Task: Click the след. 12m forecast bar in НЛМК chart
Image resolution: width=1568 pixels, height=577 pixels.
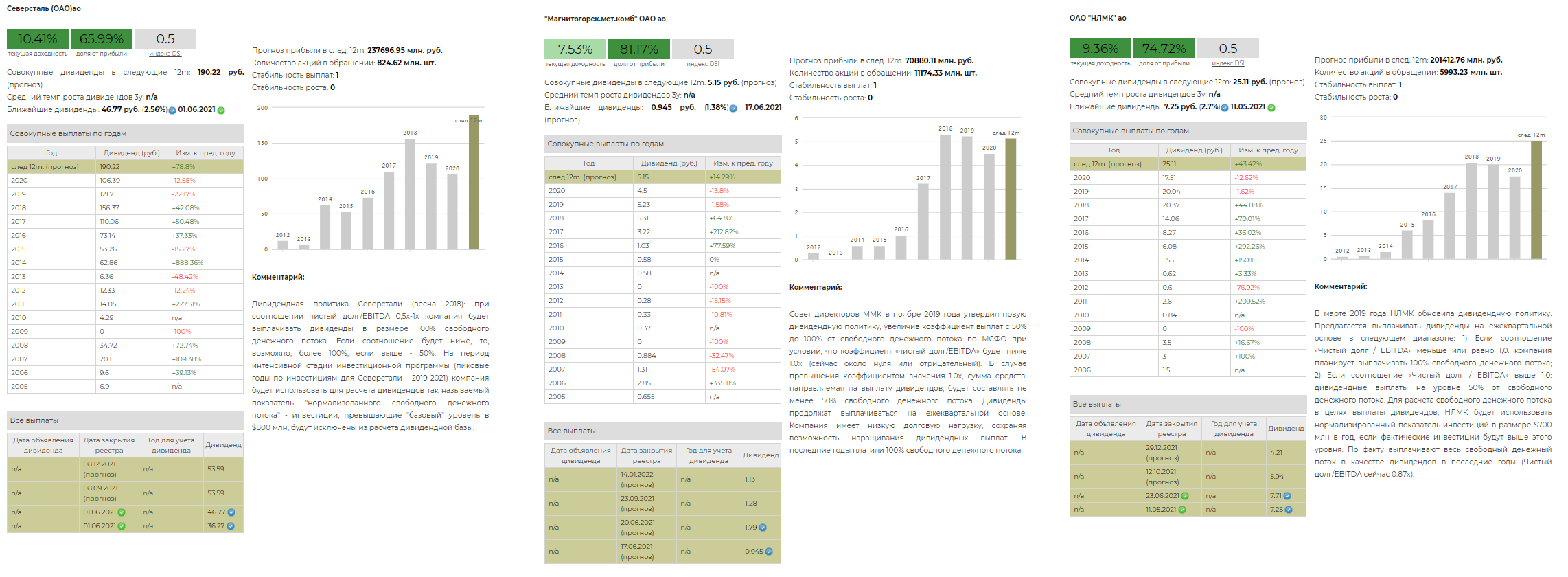Action: click(x=1536, y=200)
